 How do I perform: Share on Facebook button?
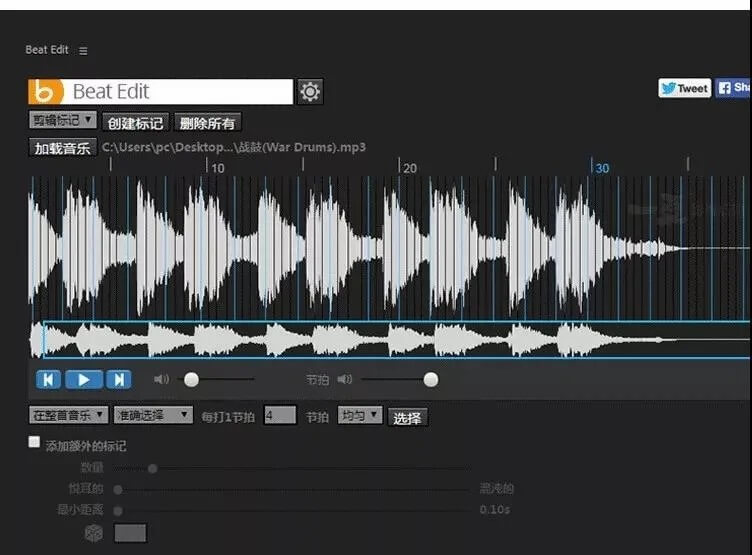(x=733, y=88)
